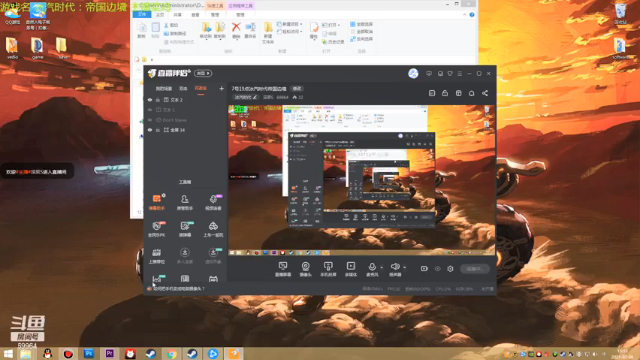This screenshot has height=360, width=640.
Task: Open the 文件 File tab in Explorer
Action: [142, 15]
